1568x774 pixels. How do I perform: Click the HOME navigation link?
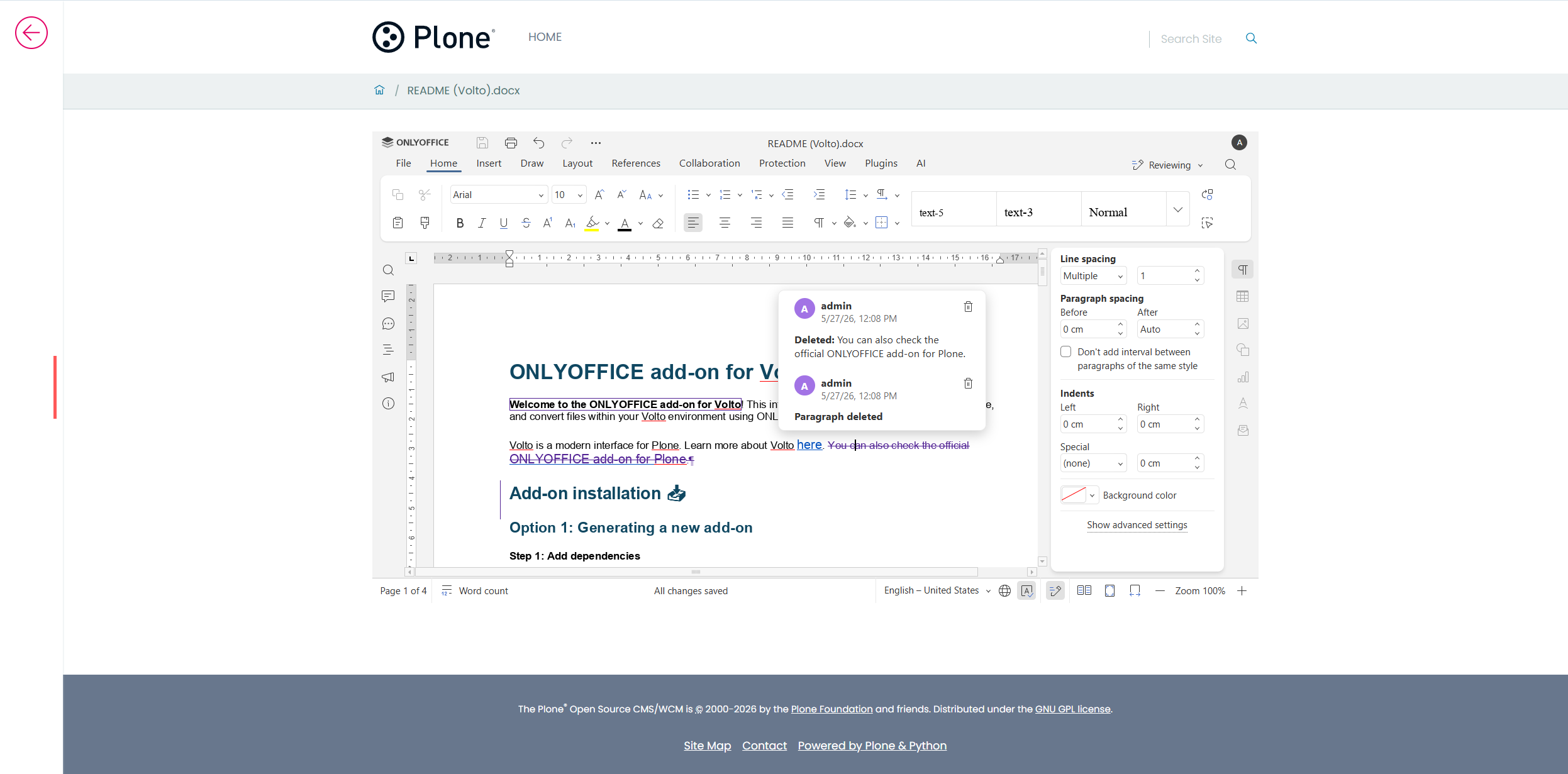click(x=545, y=37)
